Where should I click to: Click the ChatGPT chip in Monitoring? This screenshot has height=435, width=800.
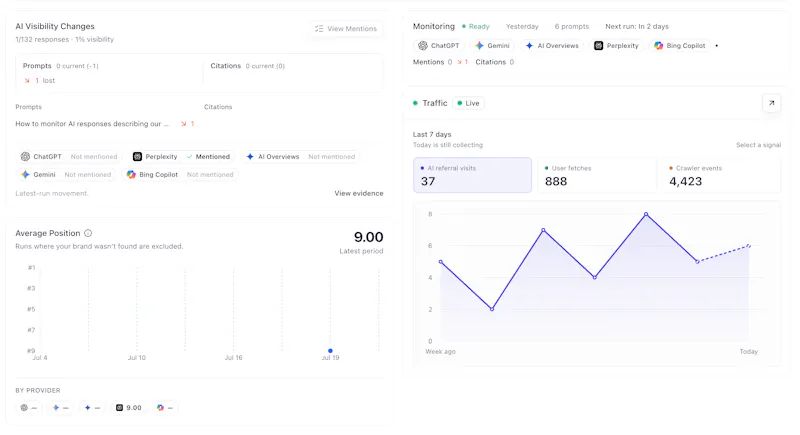[x=439, y=45]
